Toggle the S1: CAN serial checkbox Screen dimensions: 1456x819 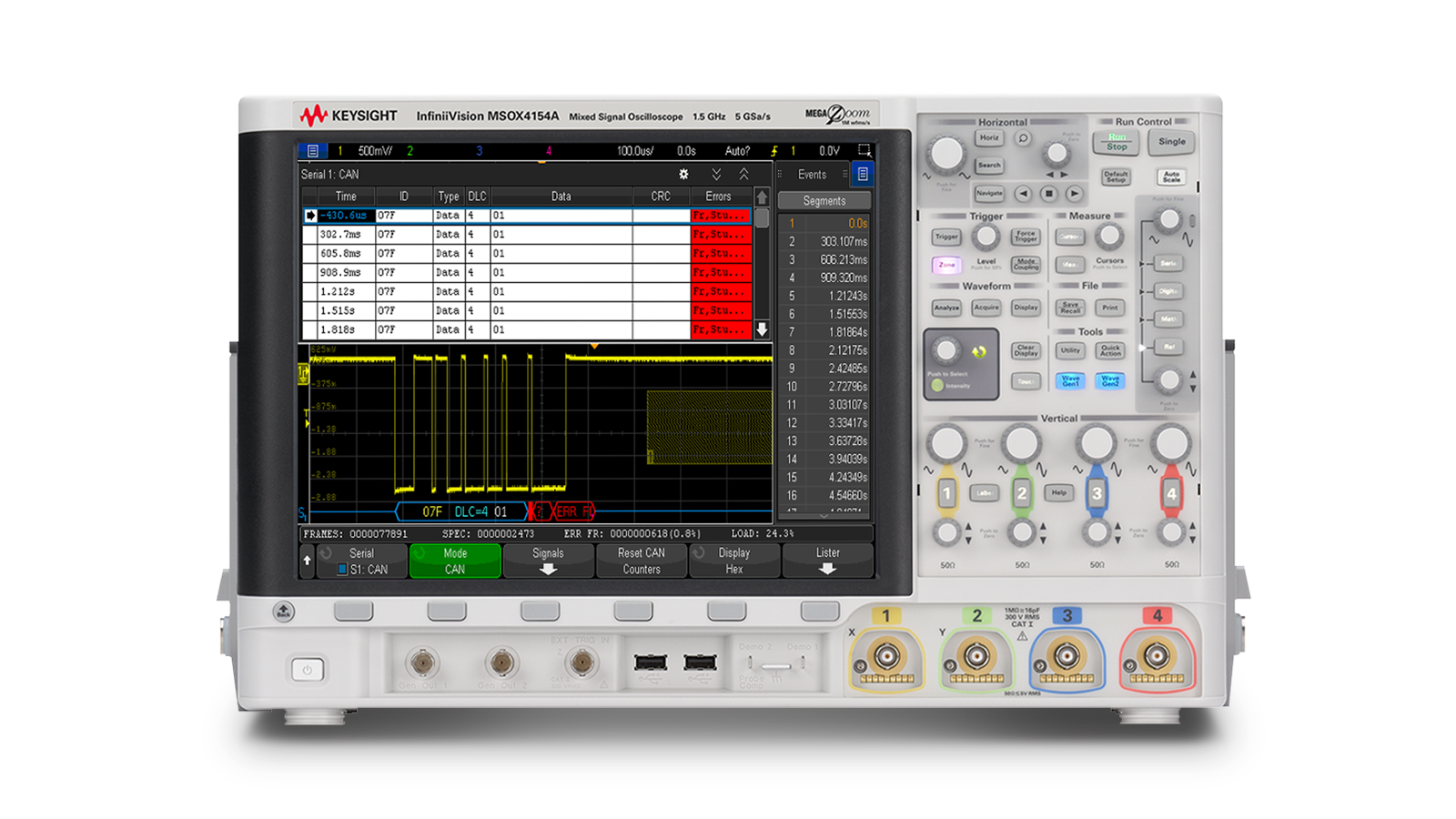(x=342, y=570)
